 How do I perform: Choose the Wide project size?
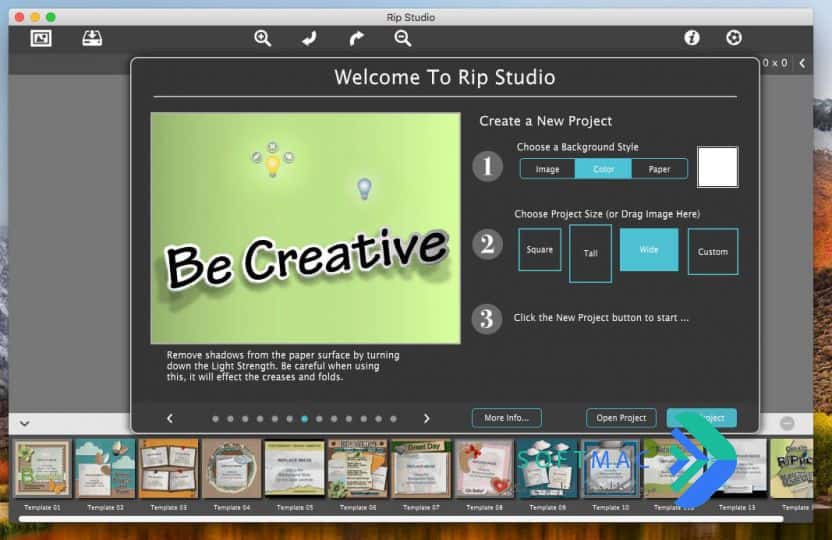649,249
